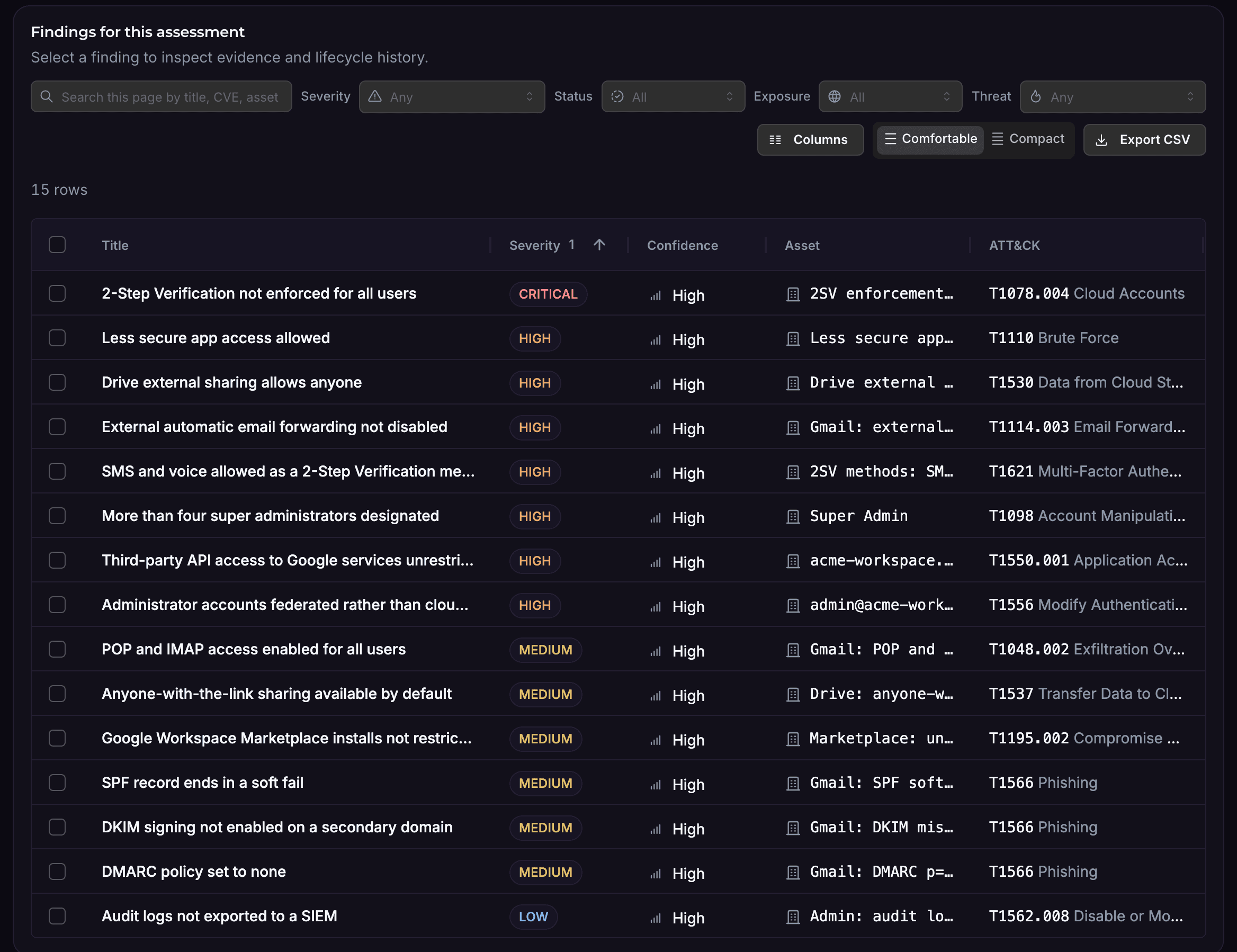Export findings with Export CSV button
Screen dimensions: 1237x952
pyautogui.click(x=1144, y=140)
